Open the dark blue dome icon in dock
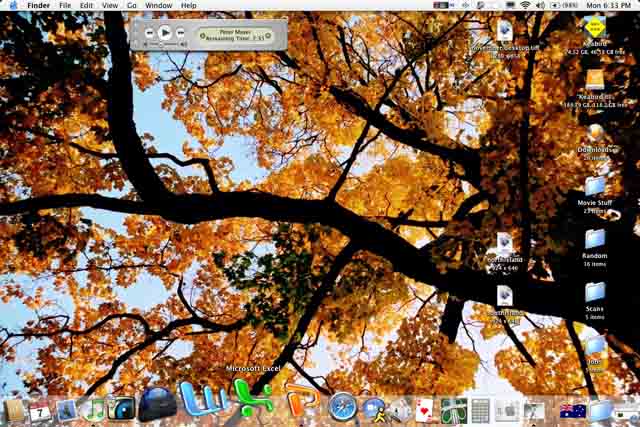 157,405
